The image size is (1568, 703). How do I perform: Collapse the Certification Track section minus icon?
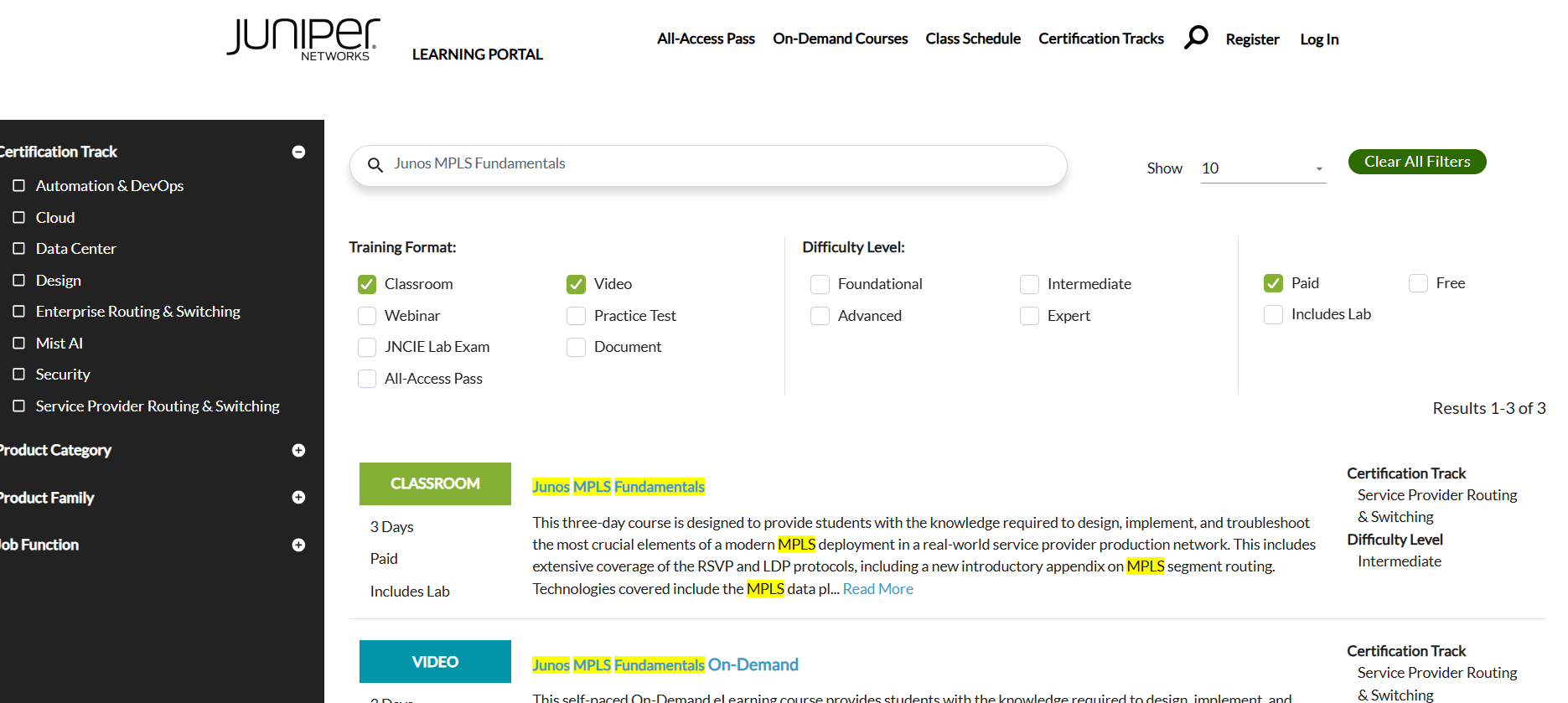pos(298,152)
